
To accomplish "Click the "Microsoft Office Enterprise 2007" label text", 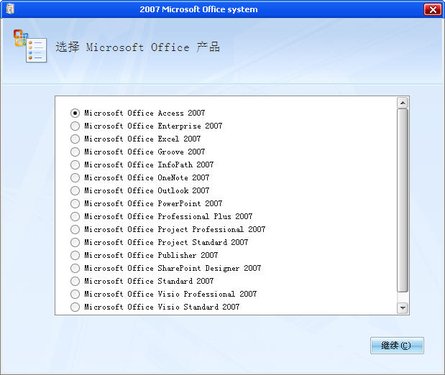I will tap(153, 126).
